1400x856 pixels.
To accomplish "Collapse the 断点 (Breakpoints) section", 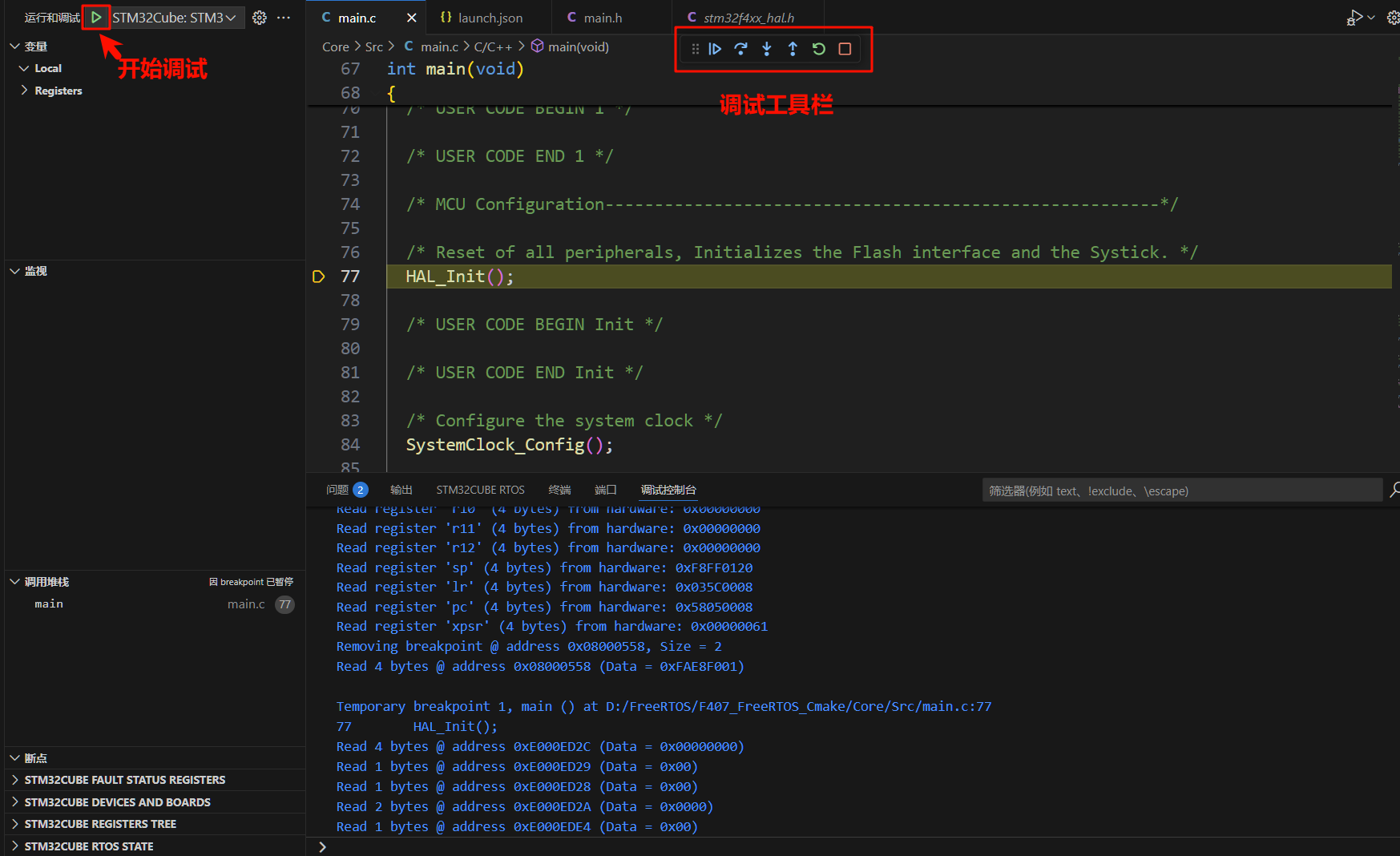I will [x=14, y=758].
